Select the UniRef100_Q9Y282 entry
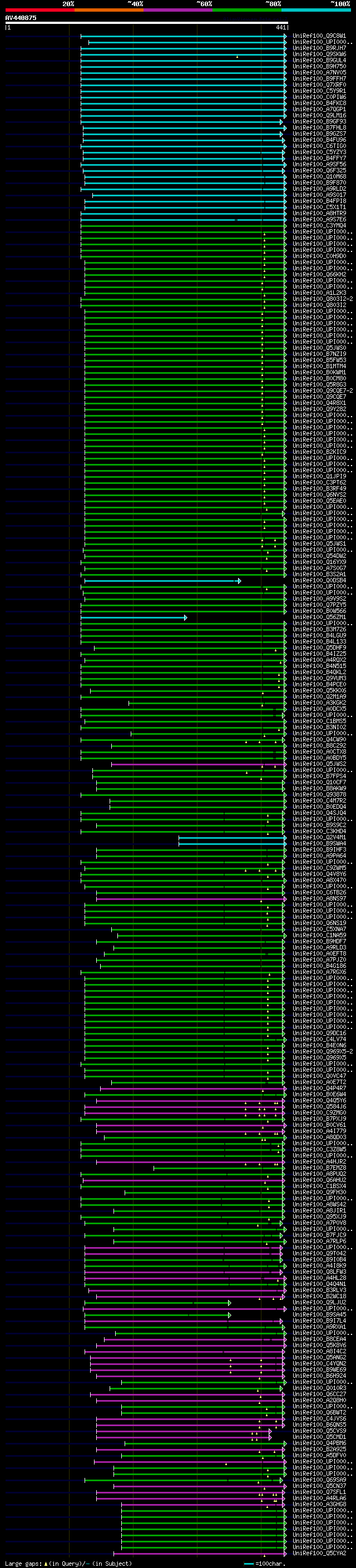Screen dimensions: 356x1568 coord(319,409)
